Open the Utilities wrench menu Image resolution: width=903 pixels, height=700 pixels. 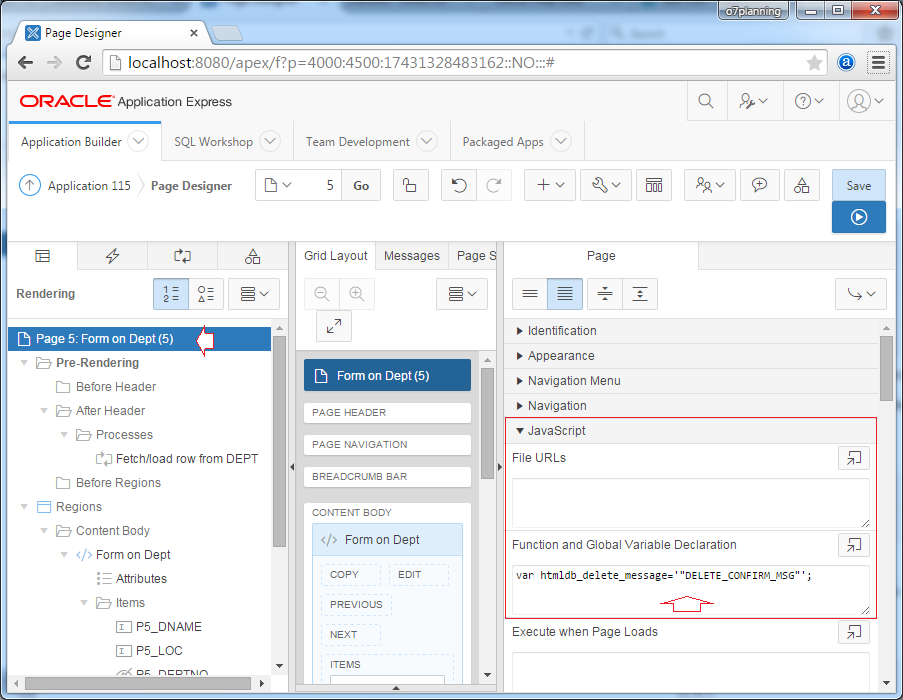(606, 185)
